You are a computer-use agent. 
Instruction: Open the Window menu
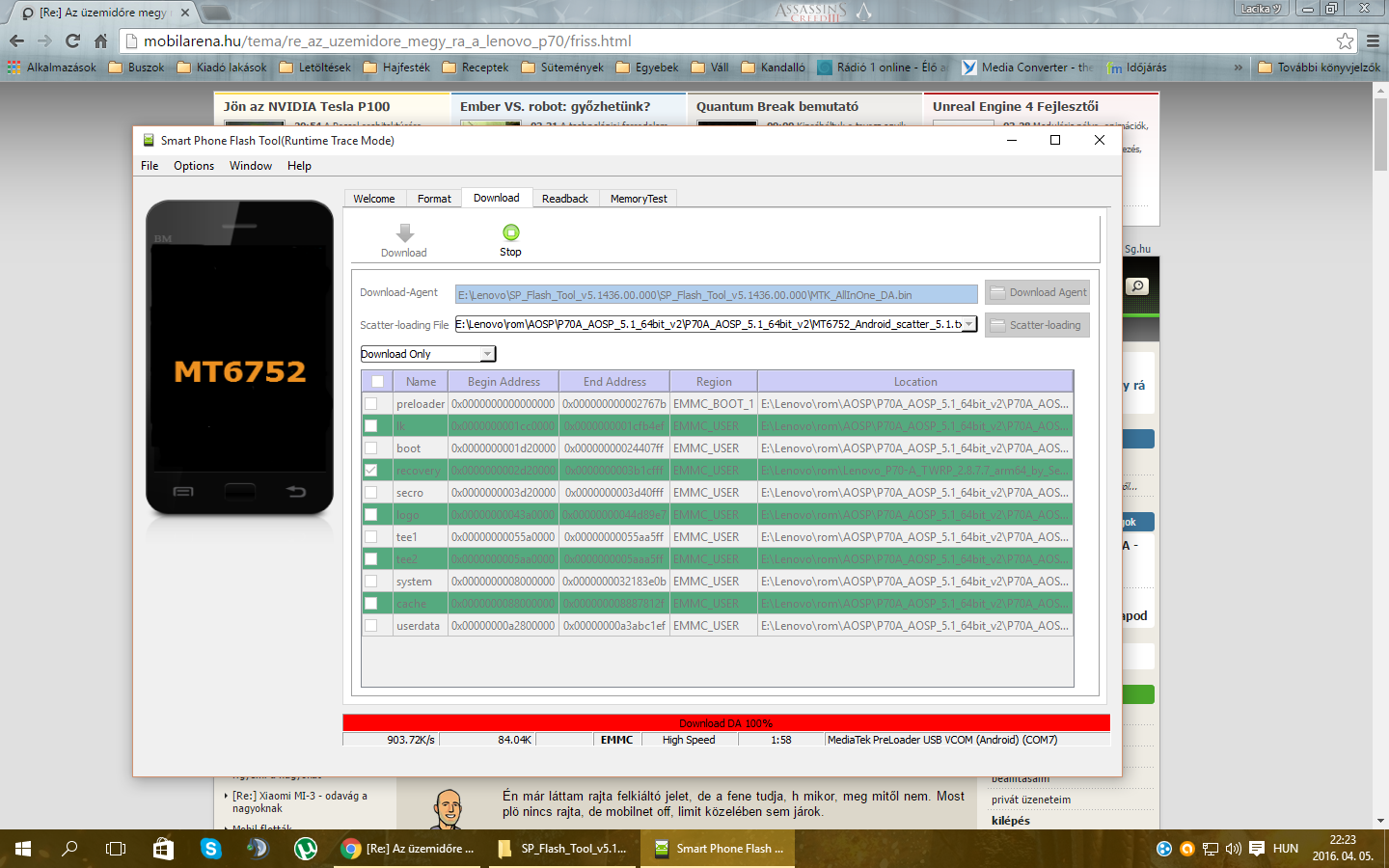(251, 166)
